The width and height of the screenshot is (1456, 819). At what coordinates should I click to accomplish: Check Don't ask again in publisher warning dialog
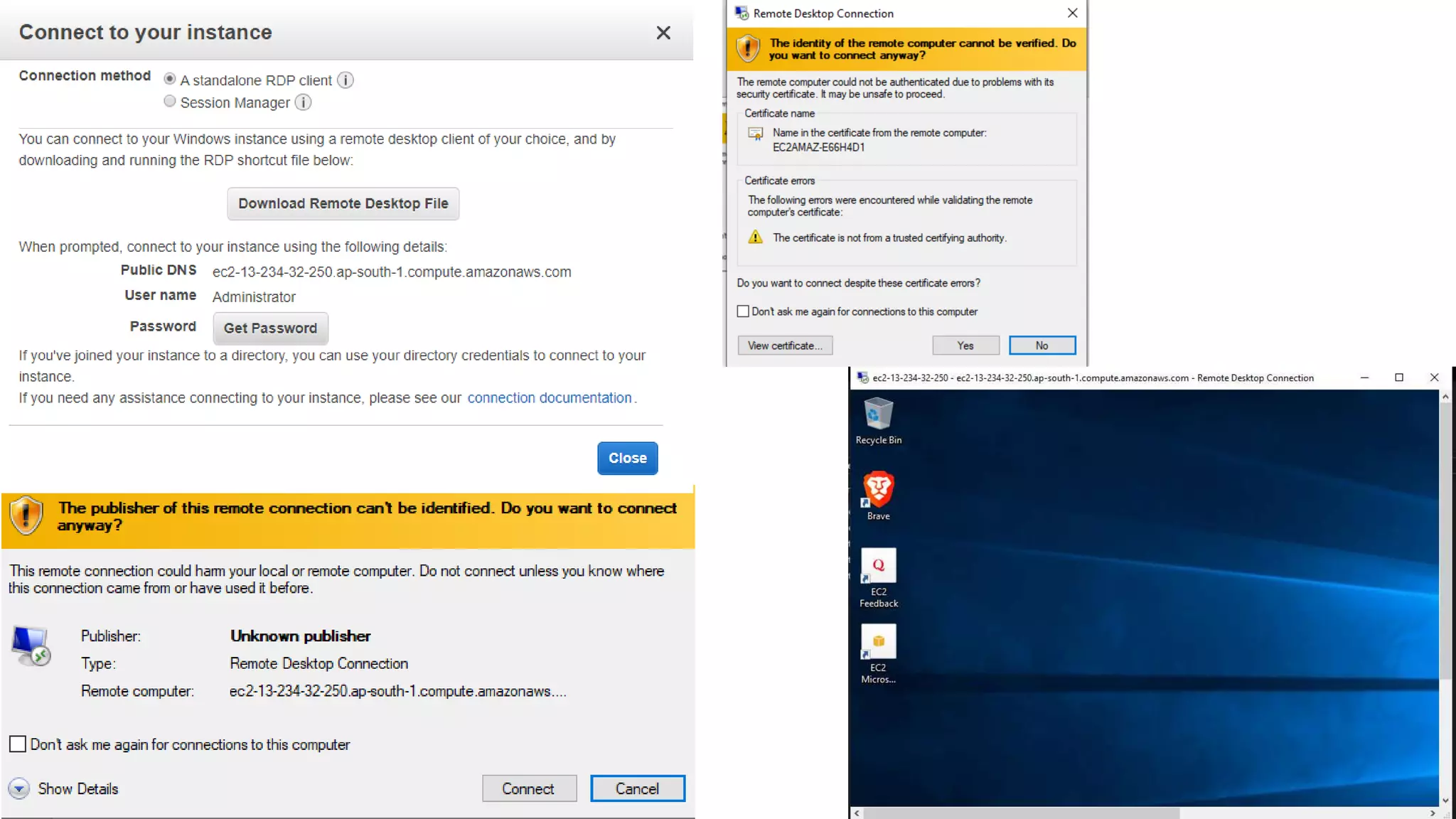pos(18,744)
